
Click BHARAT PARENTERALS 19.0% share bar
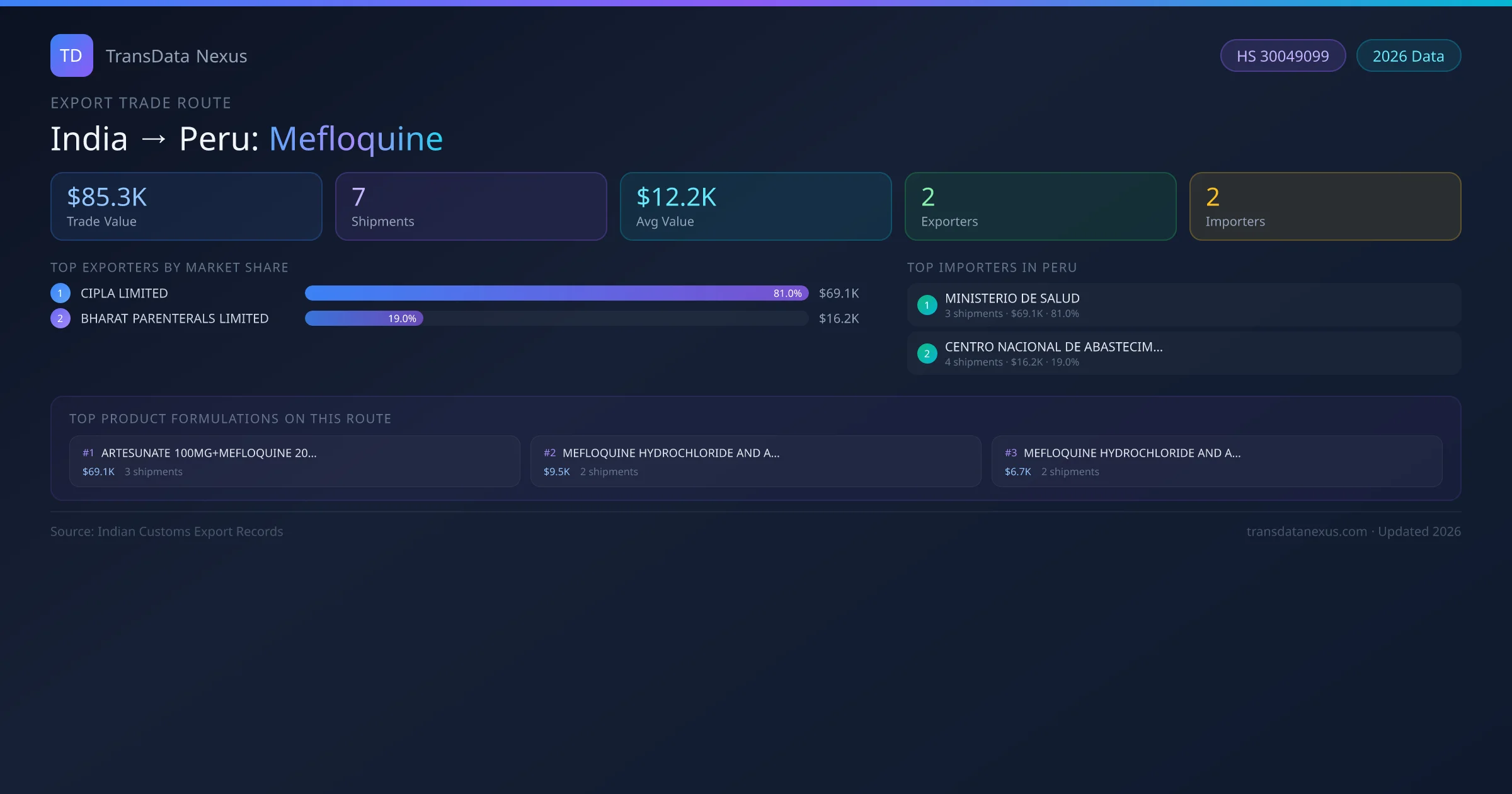pyautogui.click(x=364, y=318)
